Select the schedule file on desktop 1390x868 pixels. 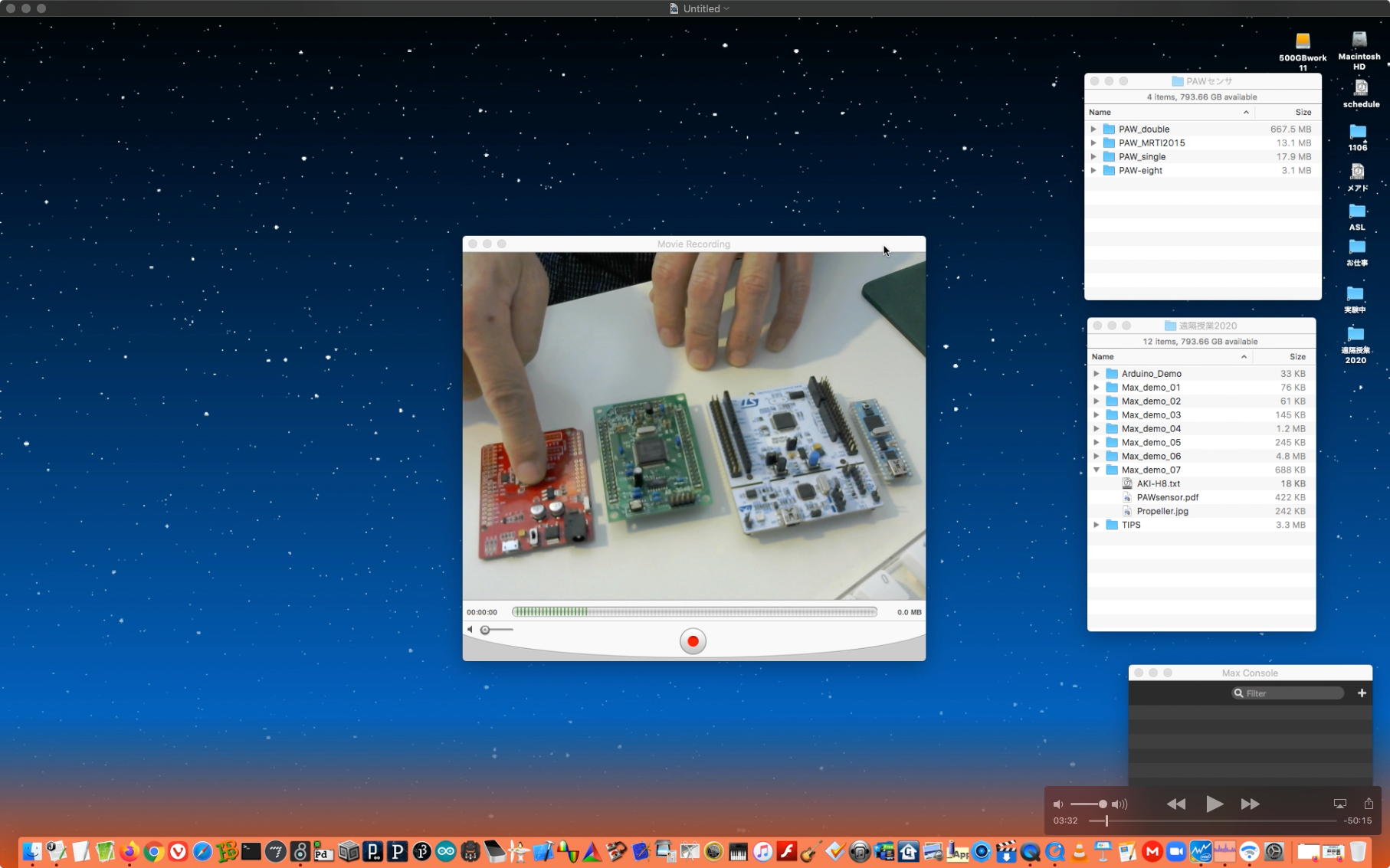pos(1361,94)
